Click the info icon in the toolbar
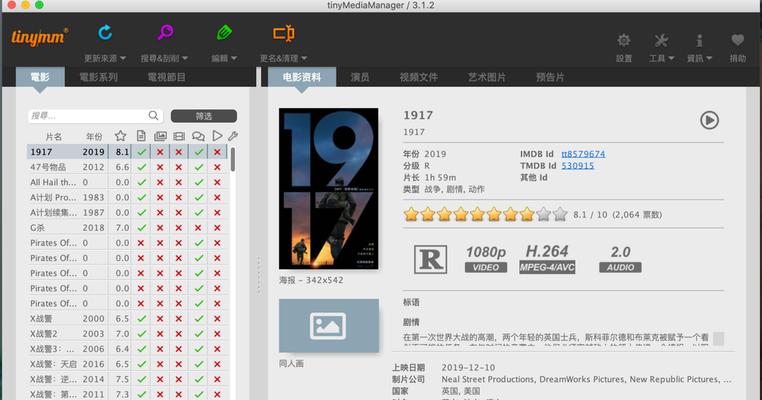762x400 pixels. pos(699,40)
